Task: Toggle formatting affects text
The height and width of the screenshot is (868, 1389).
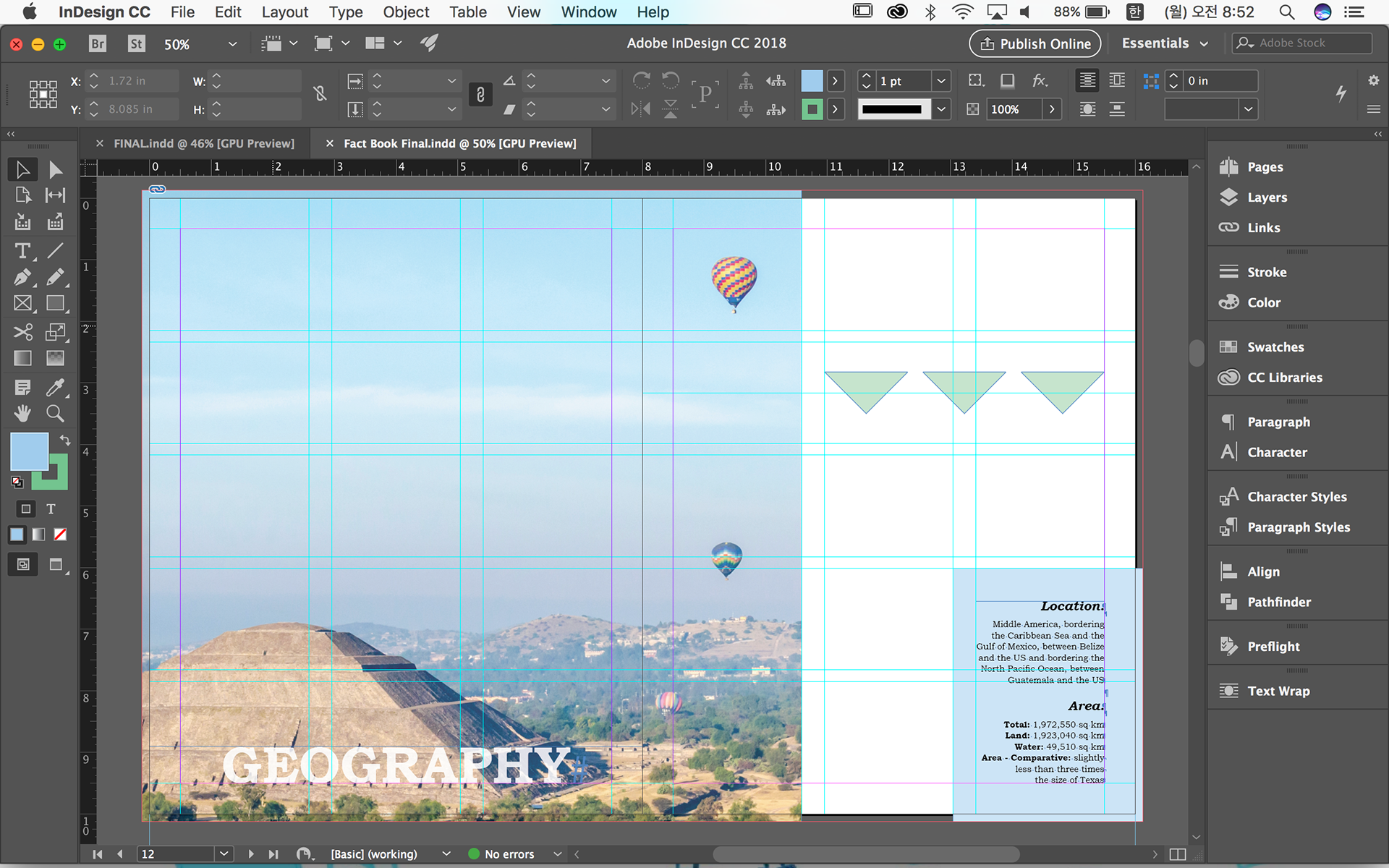Action: pos(51,509)
